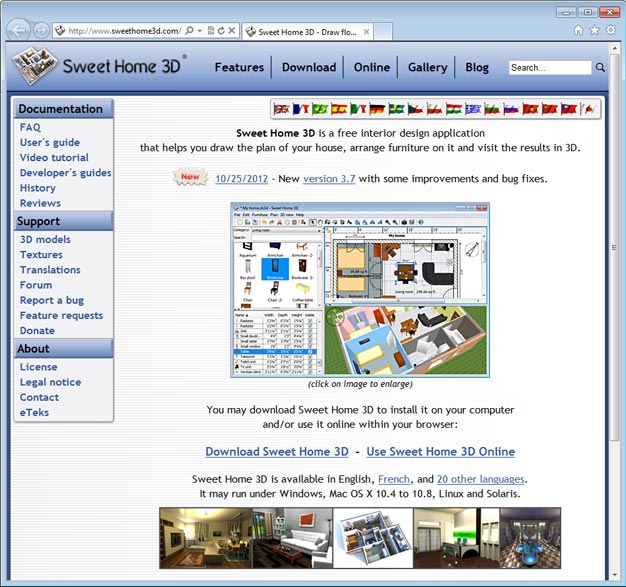The image size is (626, 587).
Task: Open the Download menu item
Action: (309, 67)
